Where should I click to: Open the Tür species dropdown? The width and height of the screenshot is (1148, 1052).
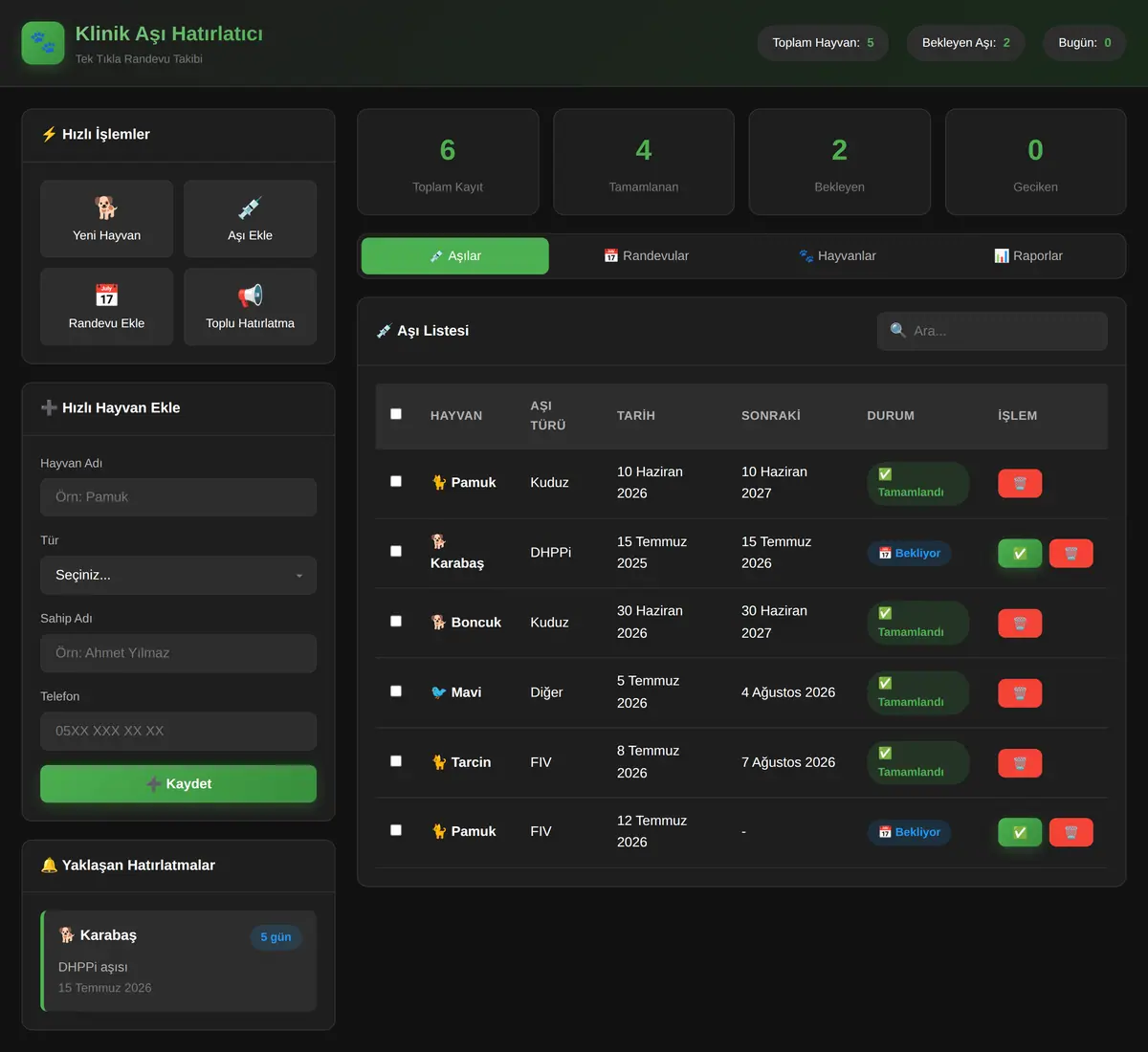click(178, 575)
